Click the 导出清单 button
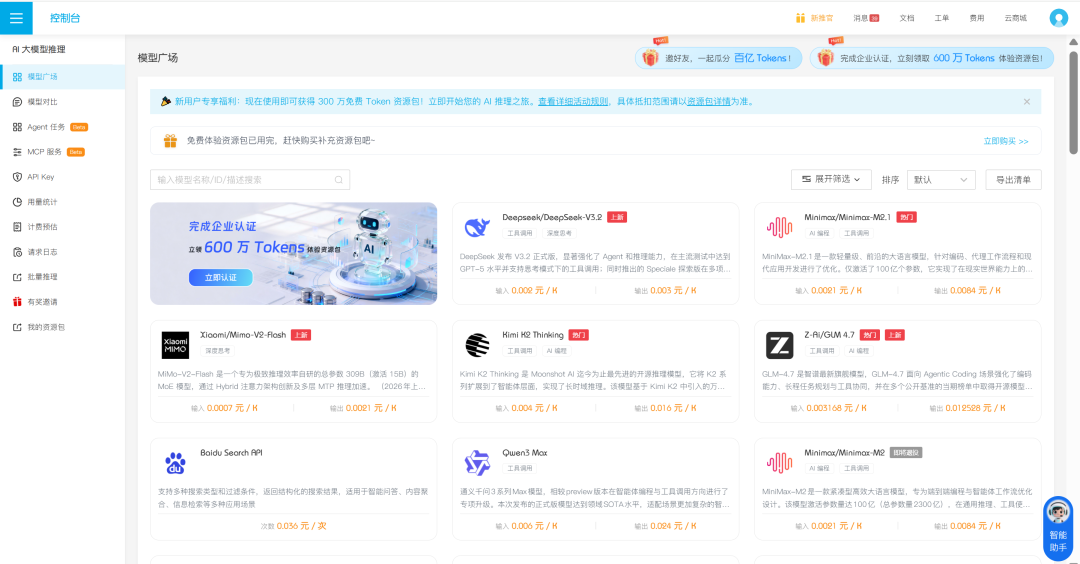 1013,180
